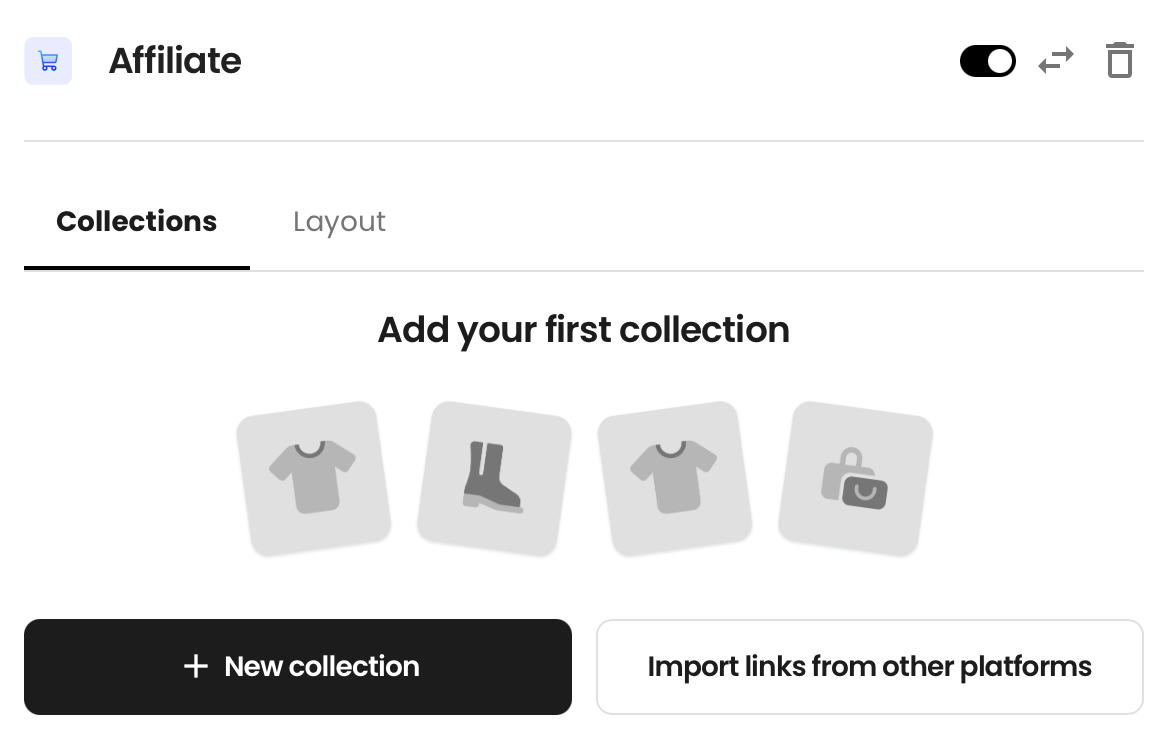Screen dimensions: 1170x736
Task: Click the blue shopping cart icon
Action: point(49,61)
